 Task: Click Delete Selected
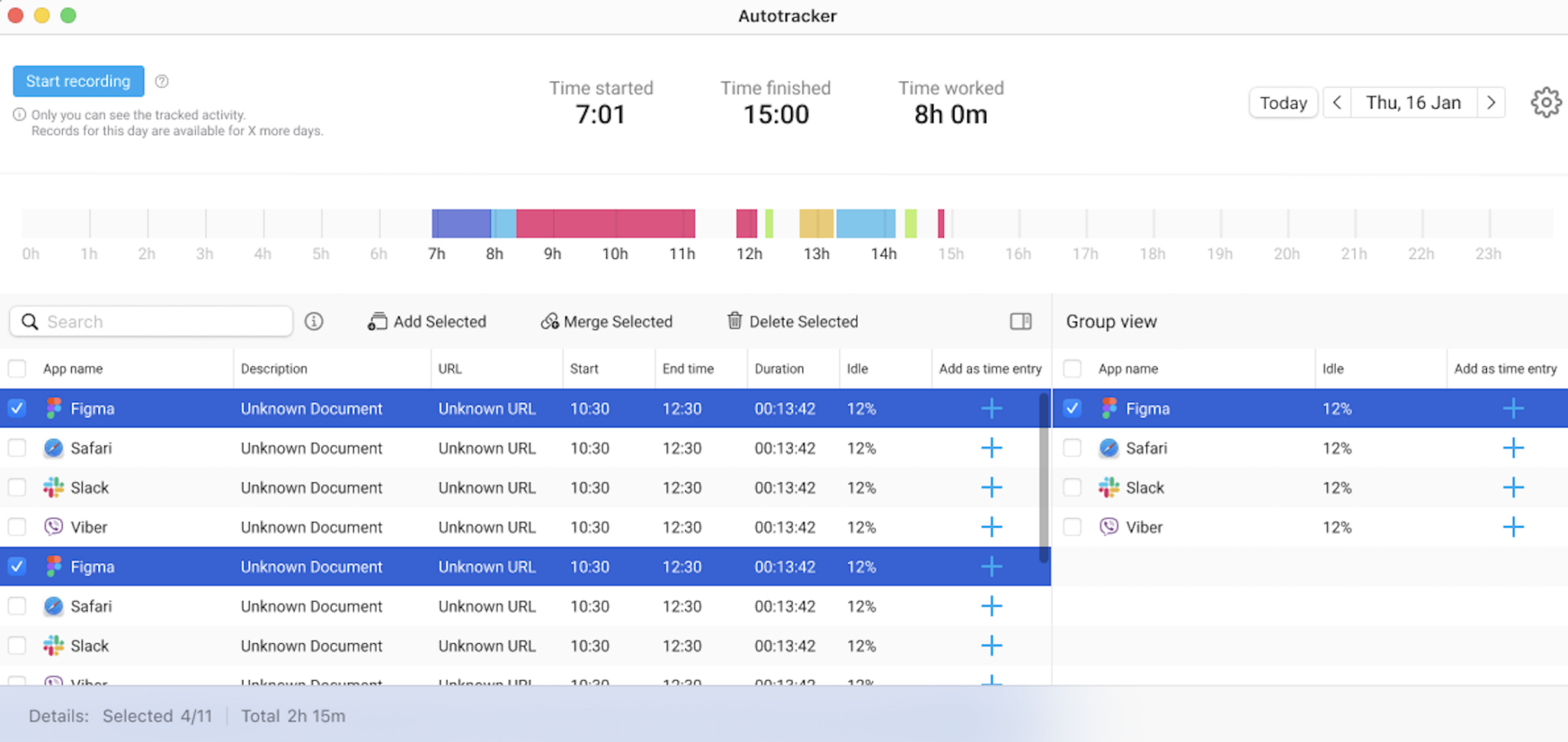coord(792,322)
